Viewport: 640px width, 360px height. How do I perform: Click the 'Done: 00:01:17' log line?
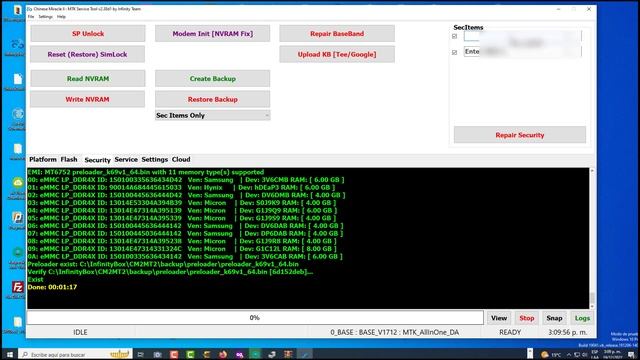coord(52,287)
